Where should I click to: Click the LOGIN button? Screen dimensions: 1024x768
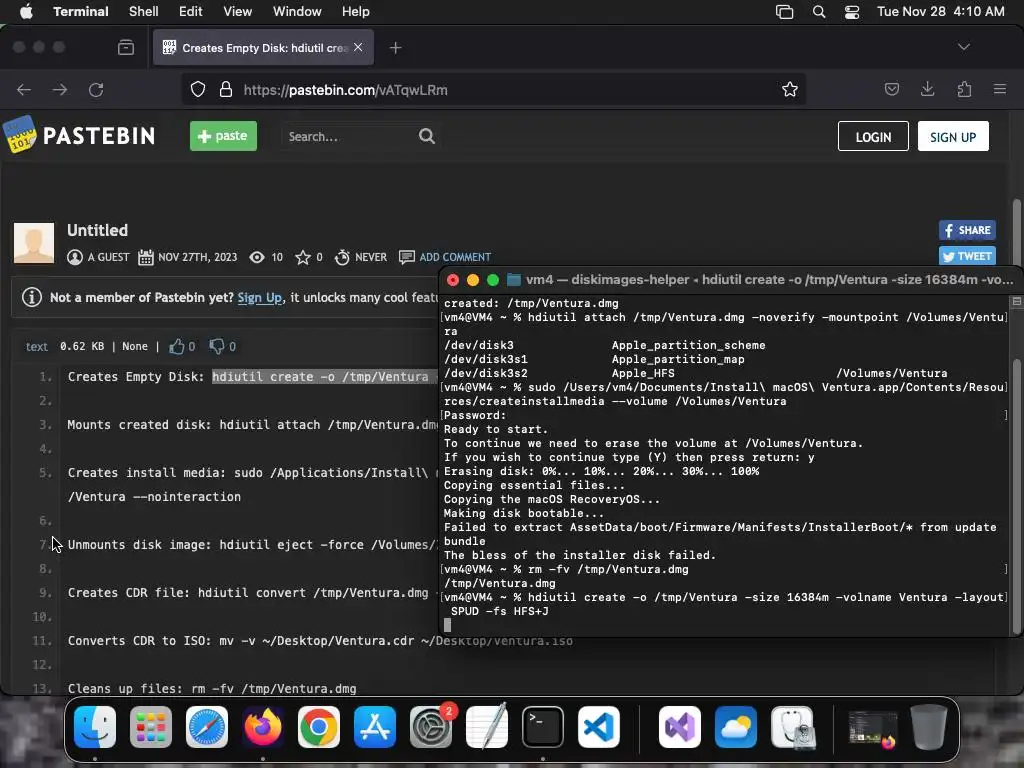click(x=873, y=136)
